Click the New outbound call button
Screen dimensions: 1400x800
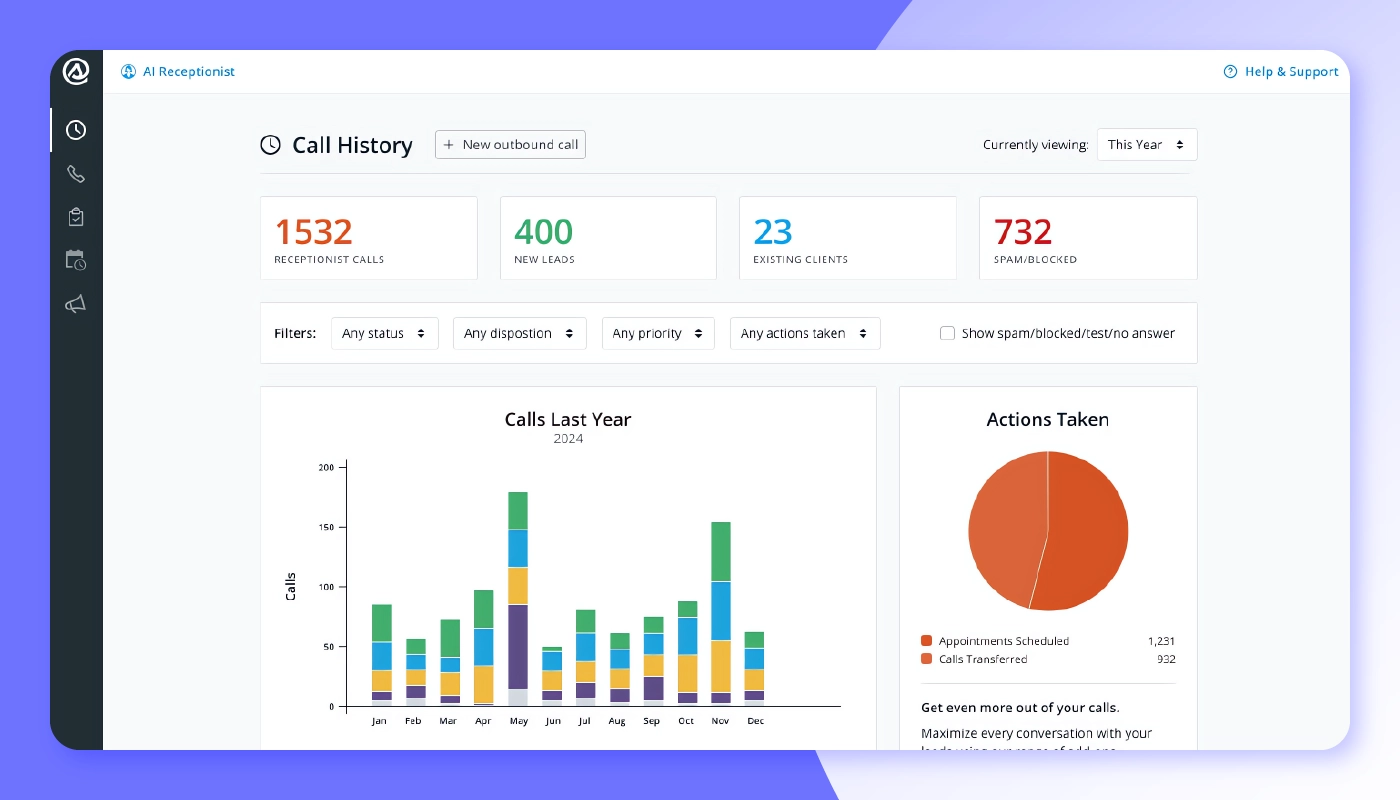pyautogui.click(x=510, y=144)
